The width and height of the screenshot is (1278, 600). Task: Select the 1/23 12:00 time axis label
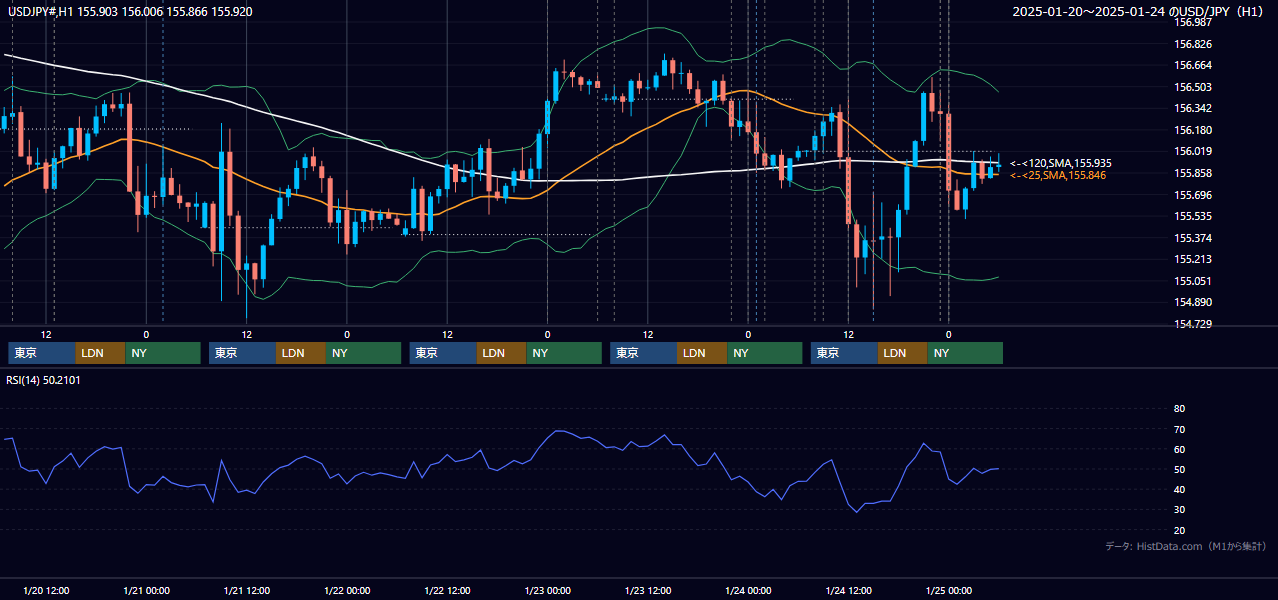(648, 591)
